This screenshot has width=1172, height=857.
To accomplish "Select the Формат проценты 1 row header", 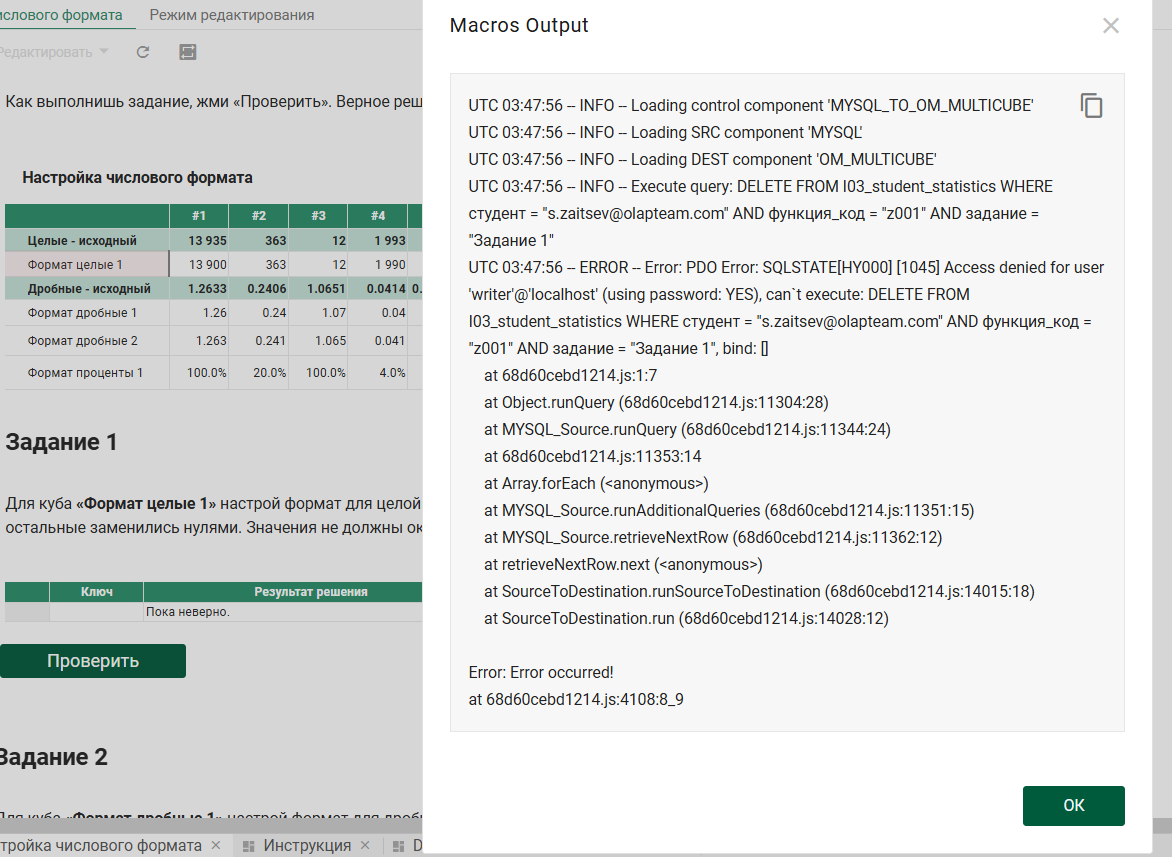I will tap(87, 373).
